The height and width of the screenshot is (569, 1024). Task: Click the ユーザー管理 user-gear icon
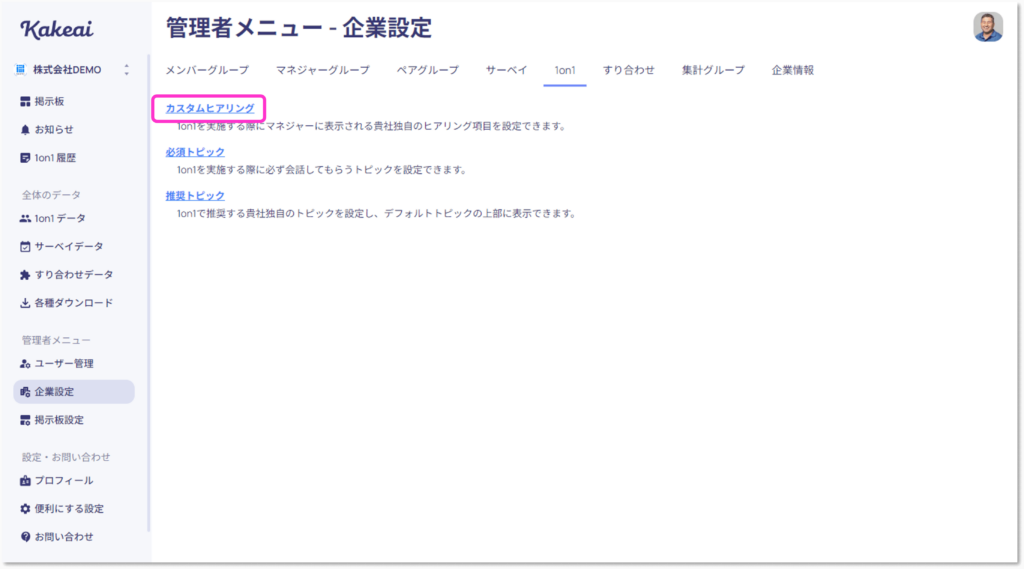pyautogui.click(x=25, y=363)
